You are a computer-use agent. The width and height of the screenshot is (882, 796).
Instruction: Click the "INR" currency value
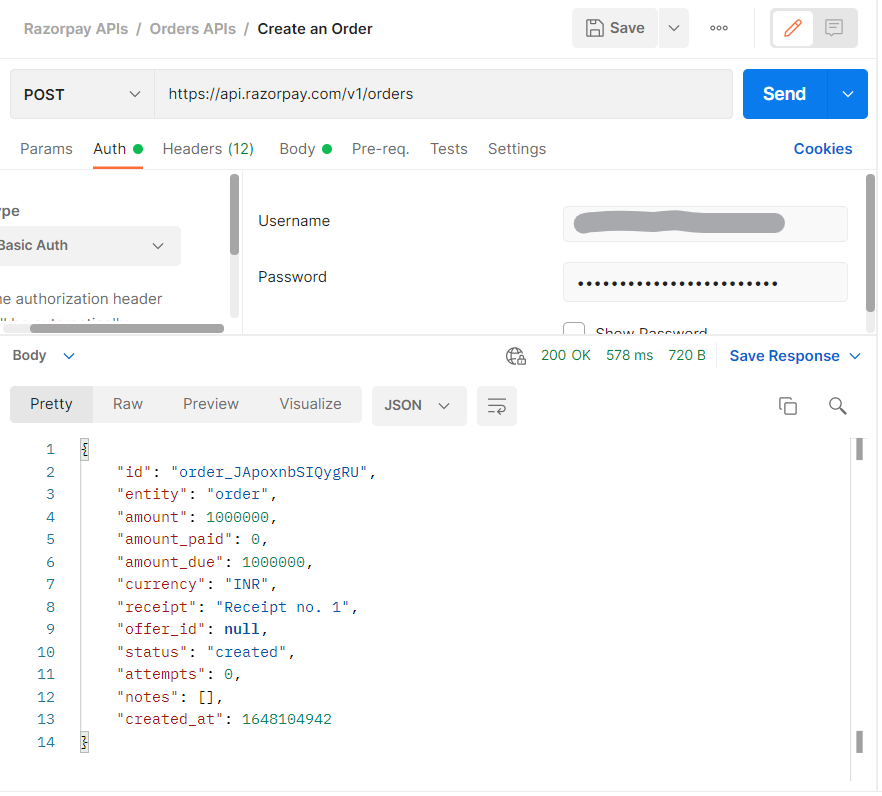coord(247,586)
